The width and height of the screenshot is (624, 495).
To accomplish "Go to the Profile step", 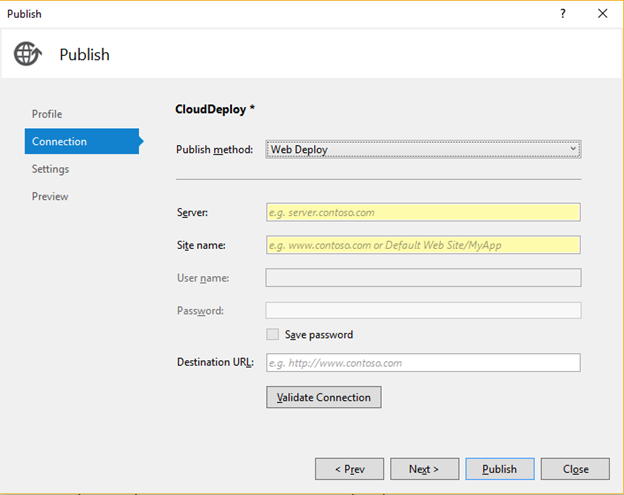I will coord(47,114).
